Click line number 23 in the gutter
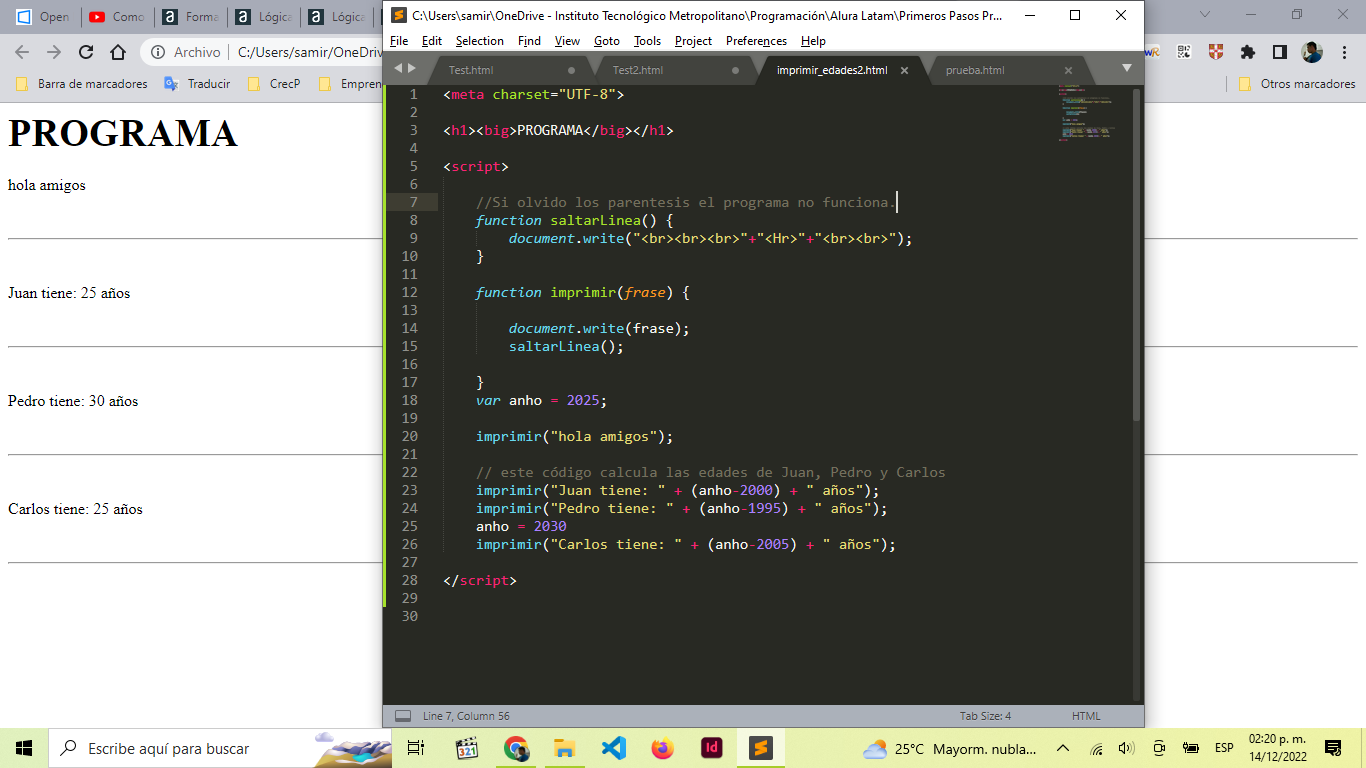The image size is (1366, 768). pos(409,490)
